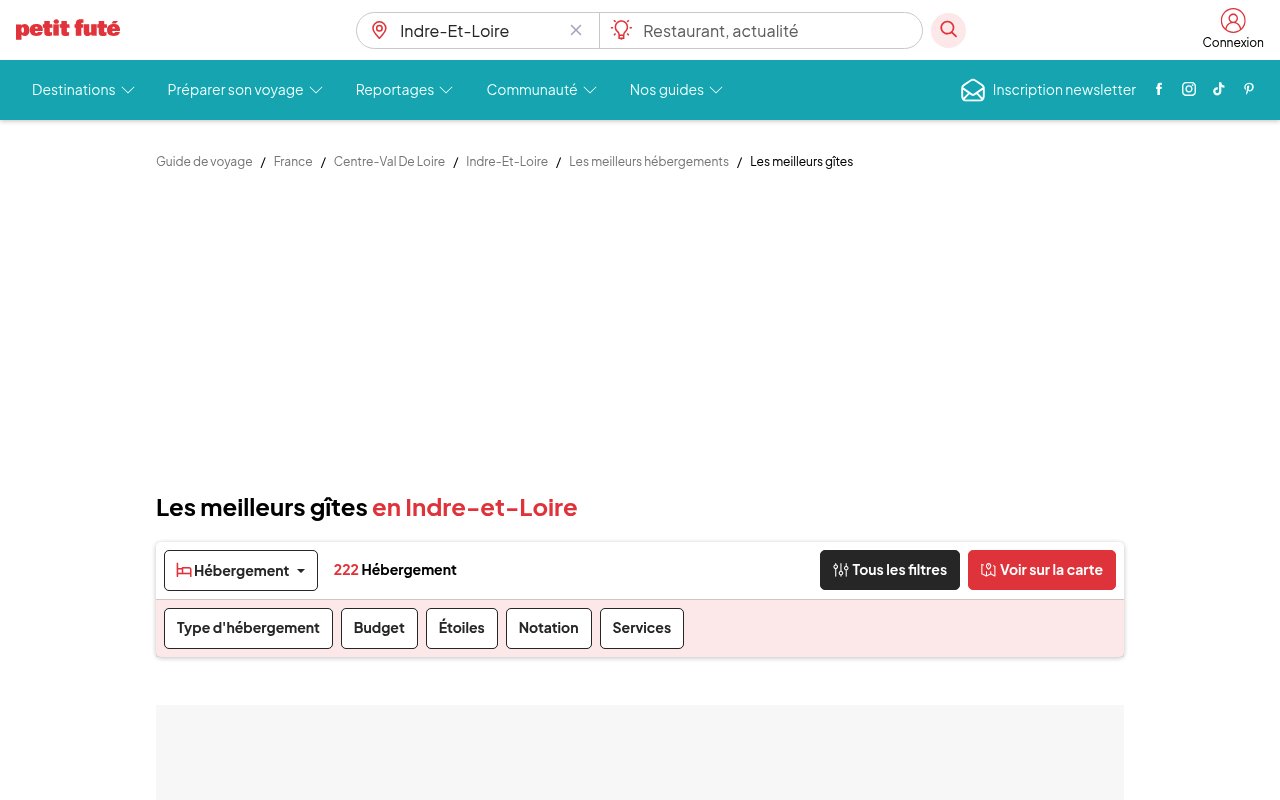Click the TikTok social icon
This screenshot has width=1280, height=800.
(1219, 89)
